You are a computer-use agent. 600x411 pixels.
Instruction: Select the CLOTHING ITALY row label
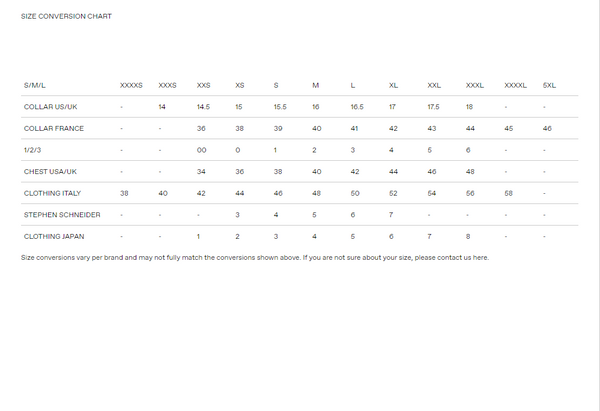52,192
